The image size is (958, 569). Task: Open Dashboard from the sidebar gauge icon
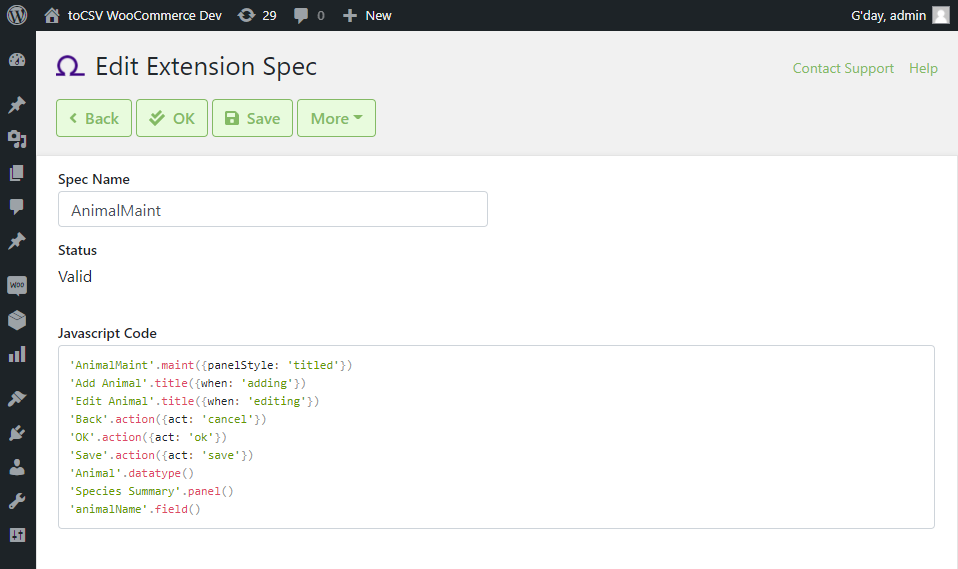coord(17,60)
